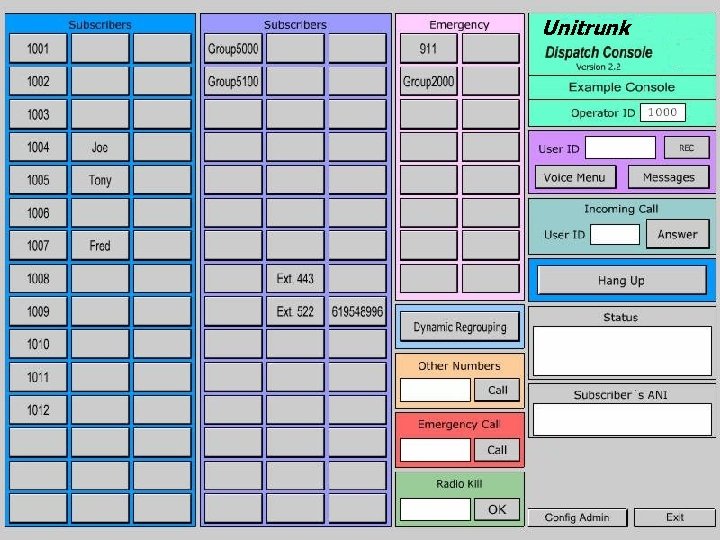
Task: Click blank button left of Ext 522
Action: 233,312
